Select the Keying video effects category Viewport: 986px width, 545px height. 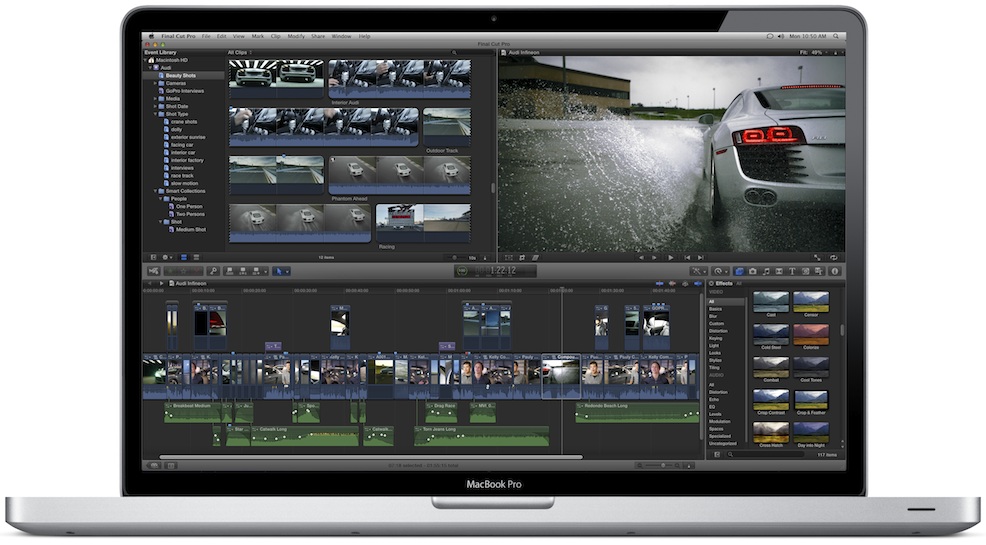(x=716, y=338)
